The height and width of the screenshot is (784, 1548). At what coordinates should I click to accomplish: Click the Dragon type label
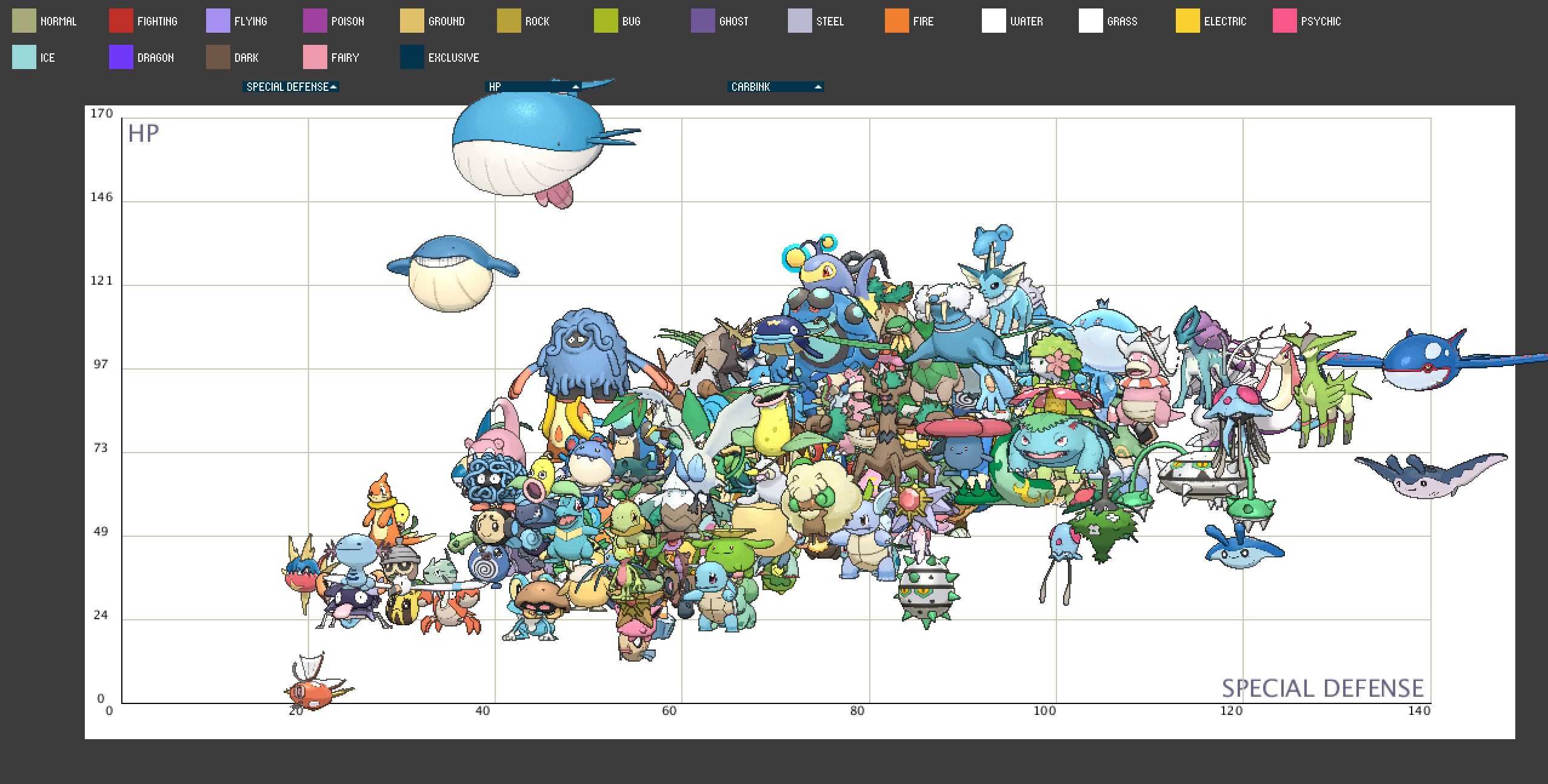click(x=155, y=58)
